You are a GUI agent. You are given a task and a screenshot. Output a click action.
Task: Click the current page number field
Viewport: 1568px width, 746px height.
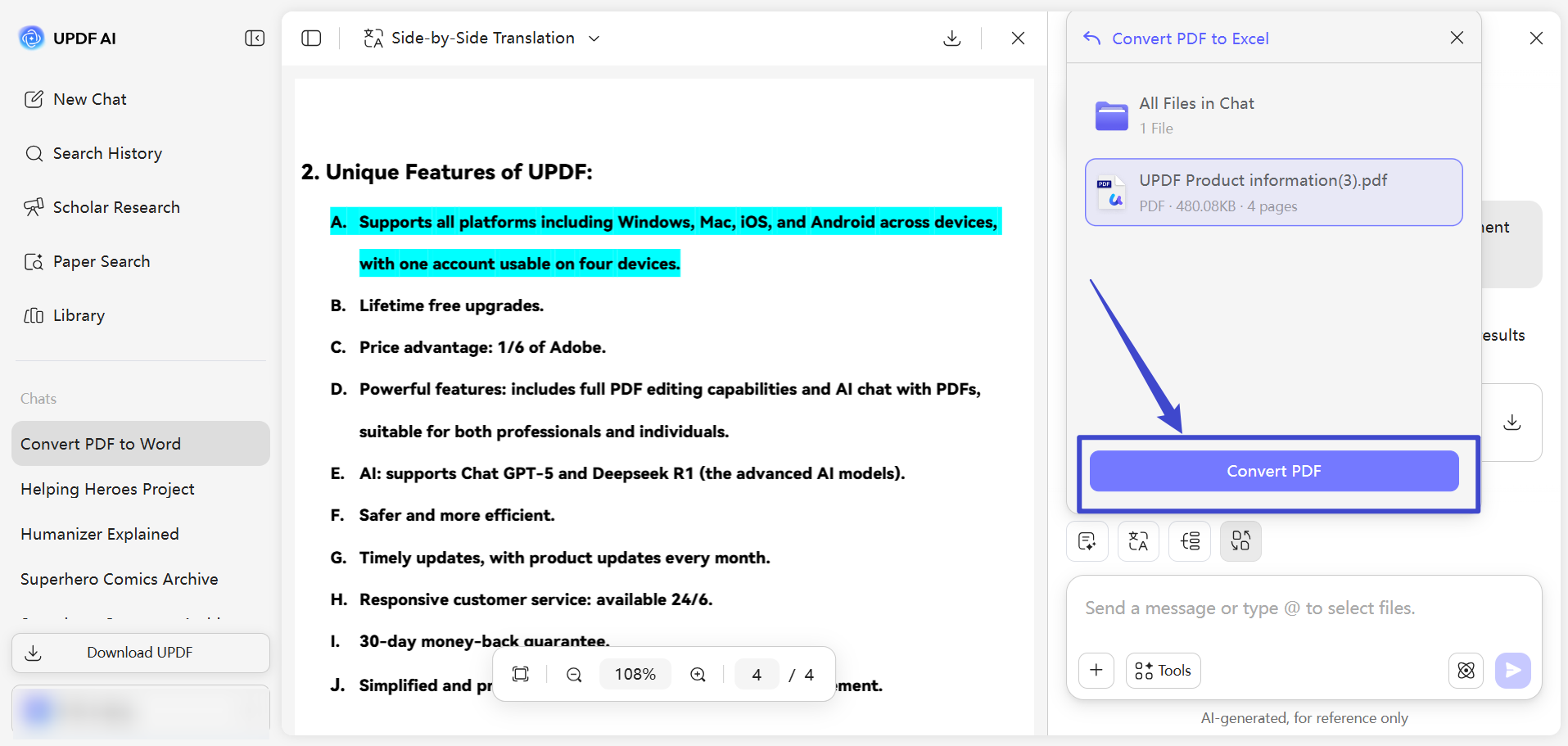tap(757, 674)
